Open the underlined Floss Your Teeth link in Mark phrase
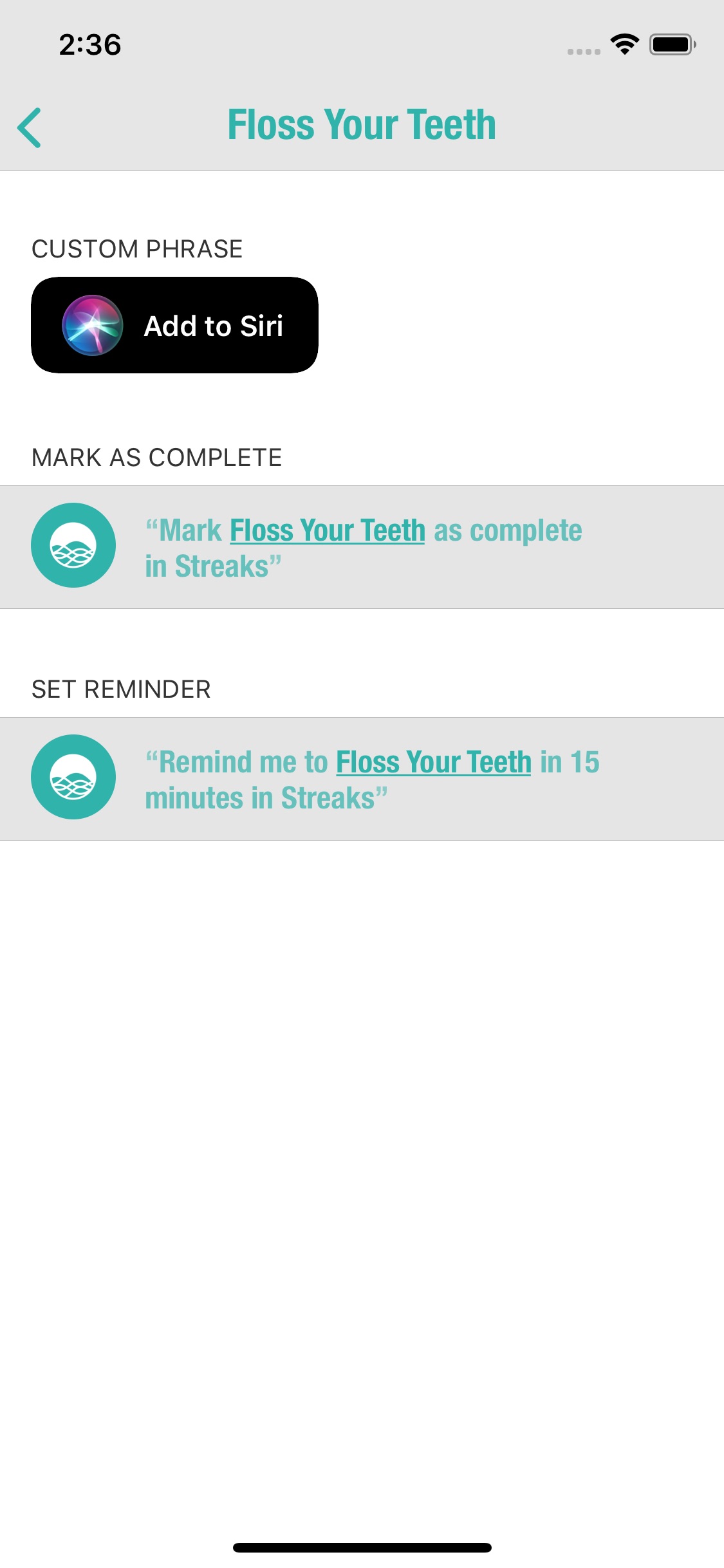 tap(328, 531)
